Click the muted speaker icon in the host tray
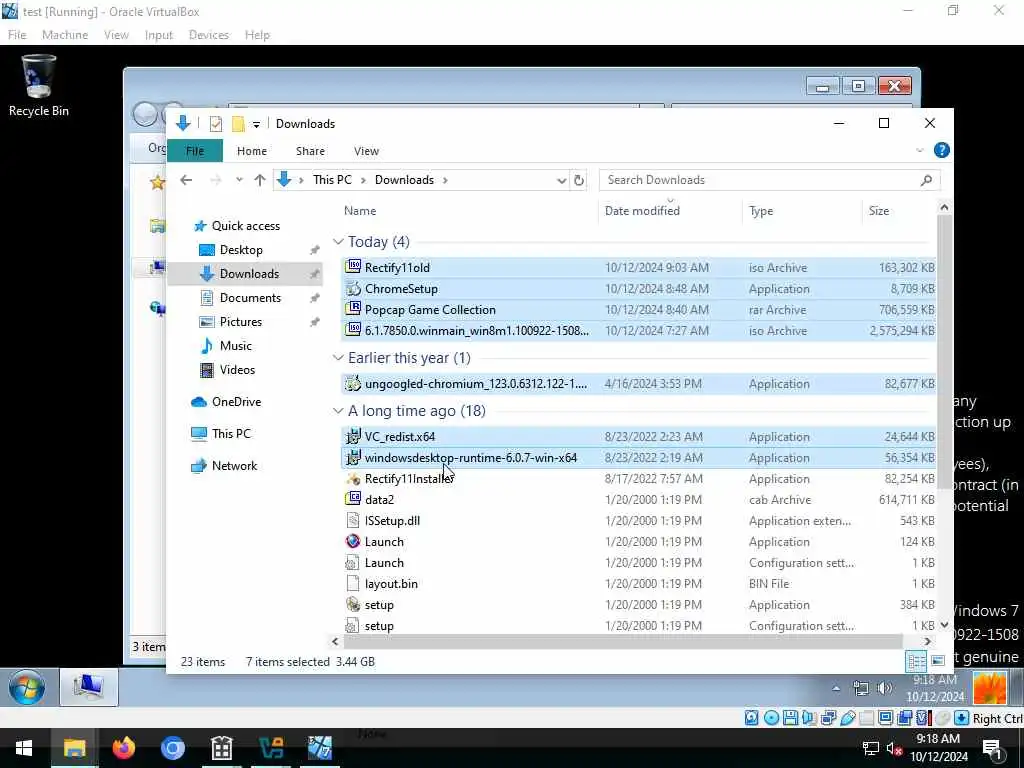Image resolution: width=1024 pixels, height=768 pixels. tap(893, 748)
